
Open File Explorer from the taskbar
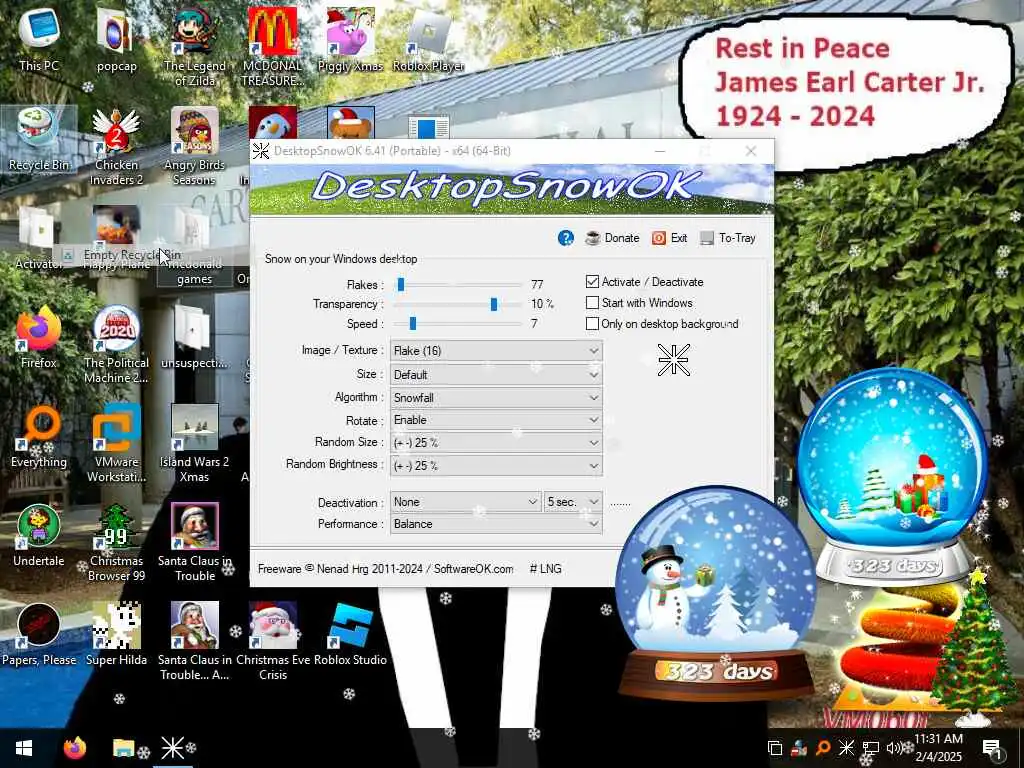pos(123,748)
